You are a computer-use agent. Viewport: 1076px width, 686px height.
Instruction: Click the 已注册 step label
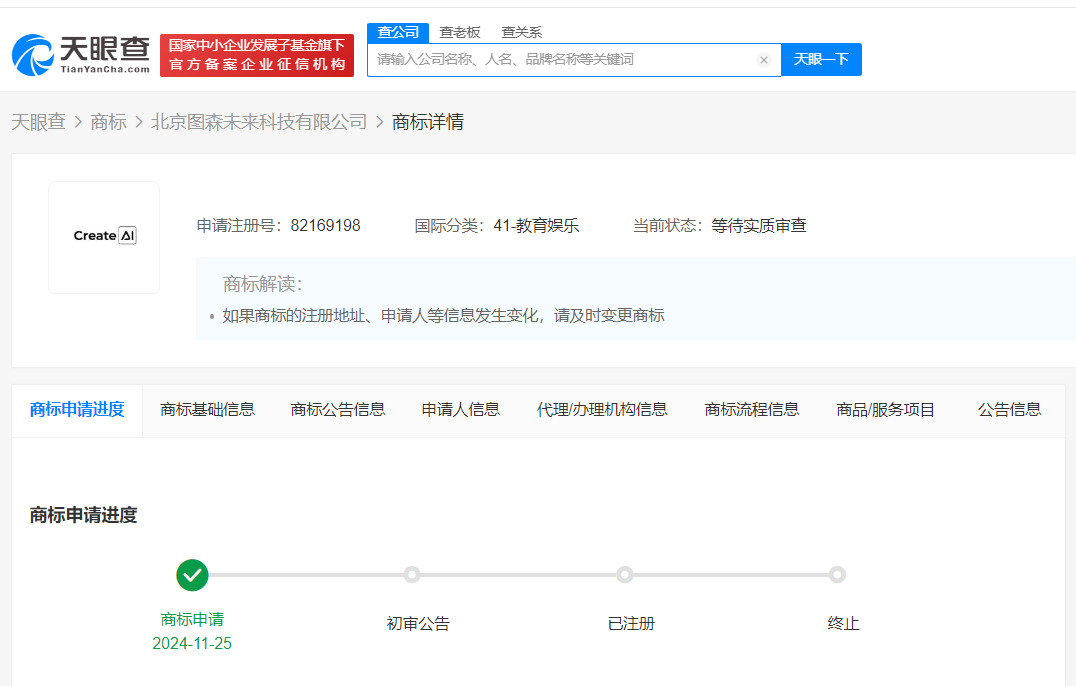[x=631, y=624]
